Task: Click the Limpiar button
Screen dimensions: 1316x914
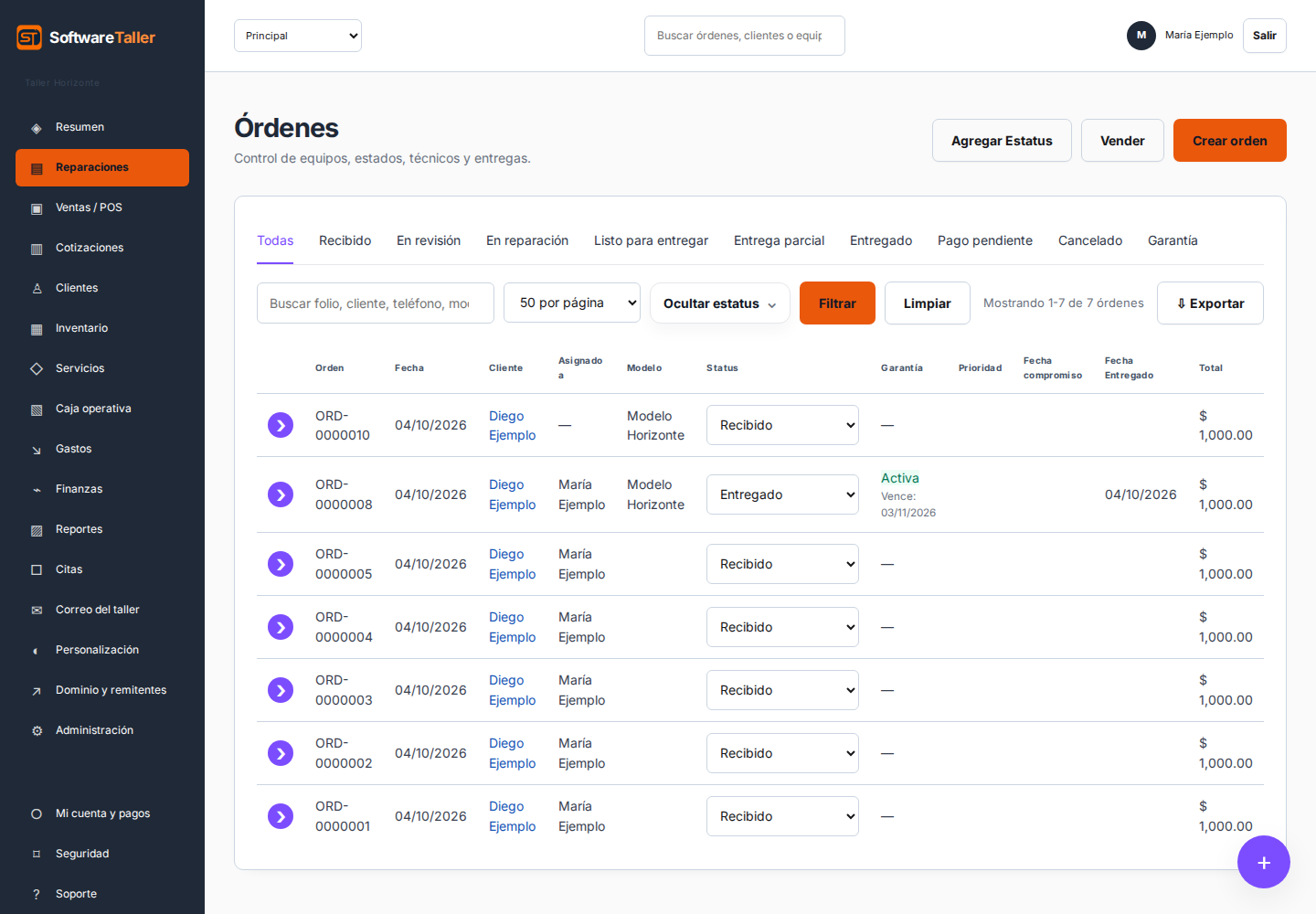Action: coord(928,303)
